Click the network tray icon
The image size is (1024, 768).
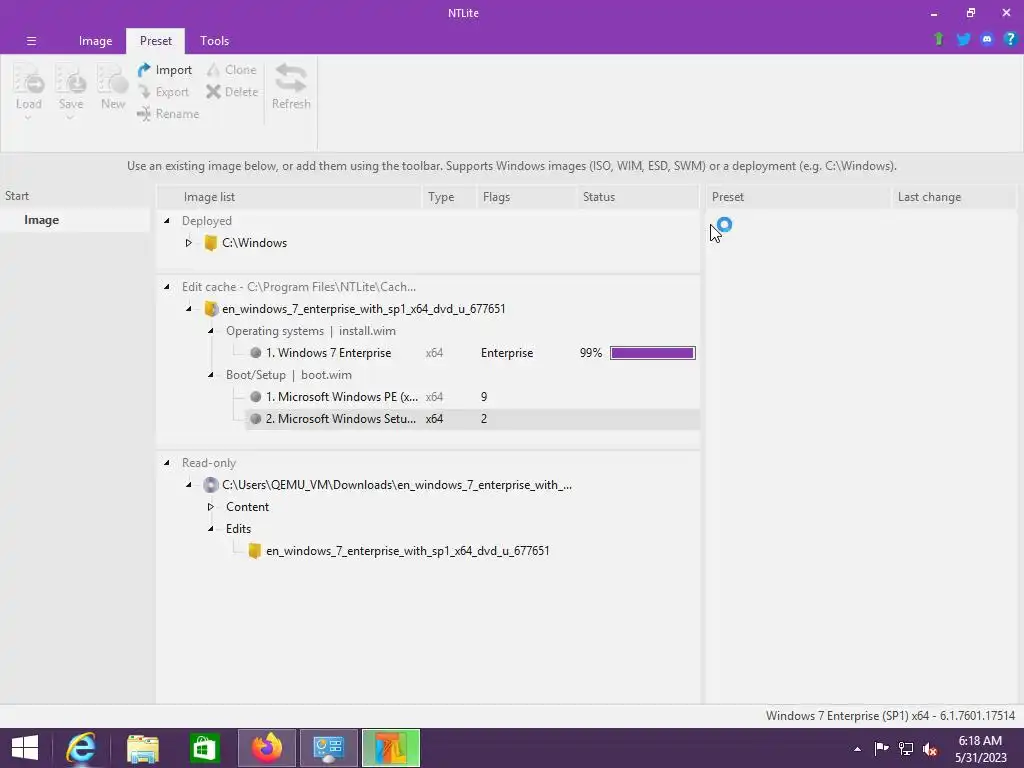(906, 749)
